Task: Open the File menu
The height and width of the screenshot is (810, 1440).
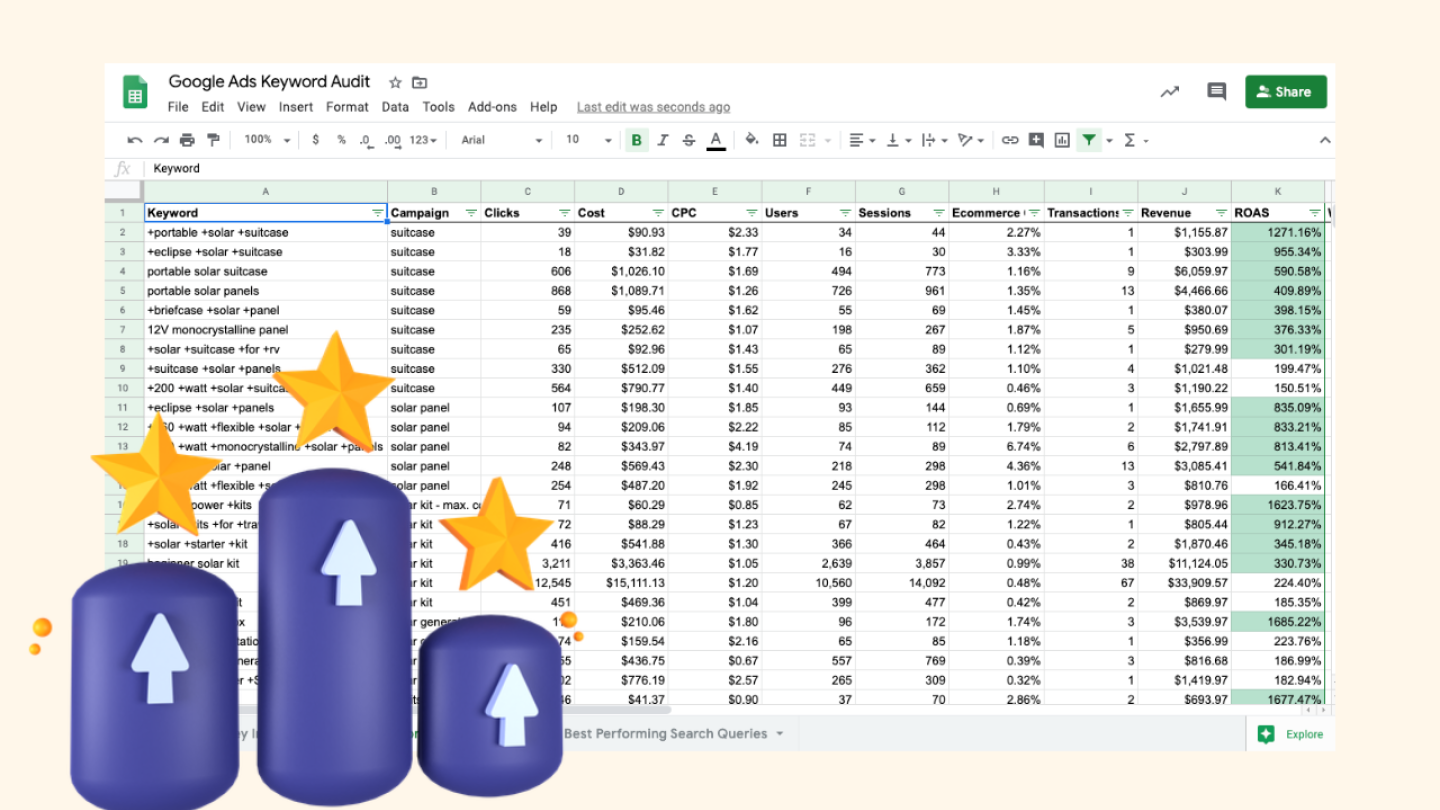Action: tap(178, 107)
